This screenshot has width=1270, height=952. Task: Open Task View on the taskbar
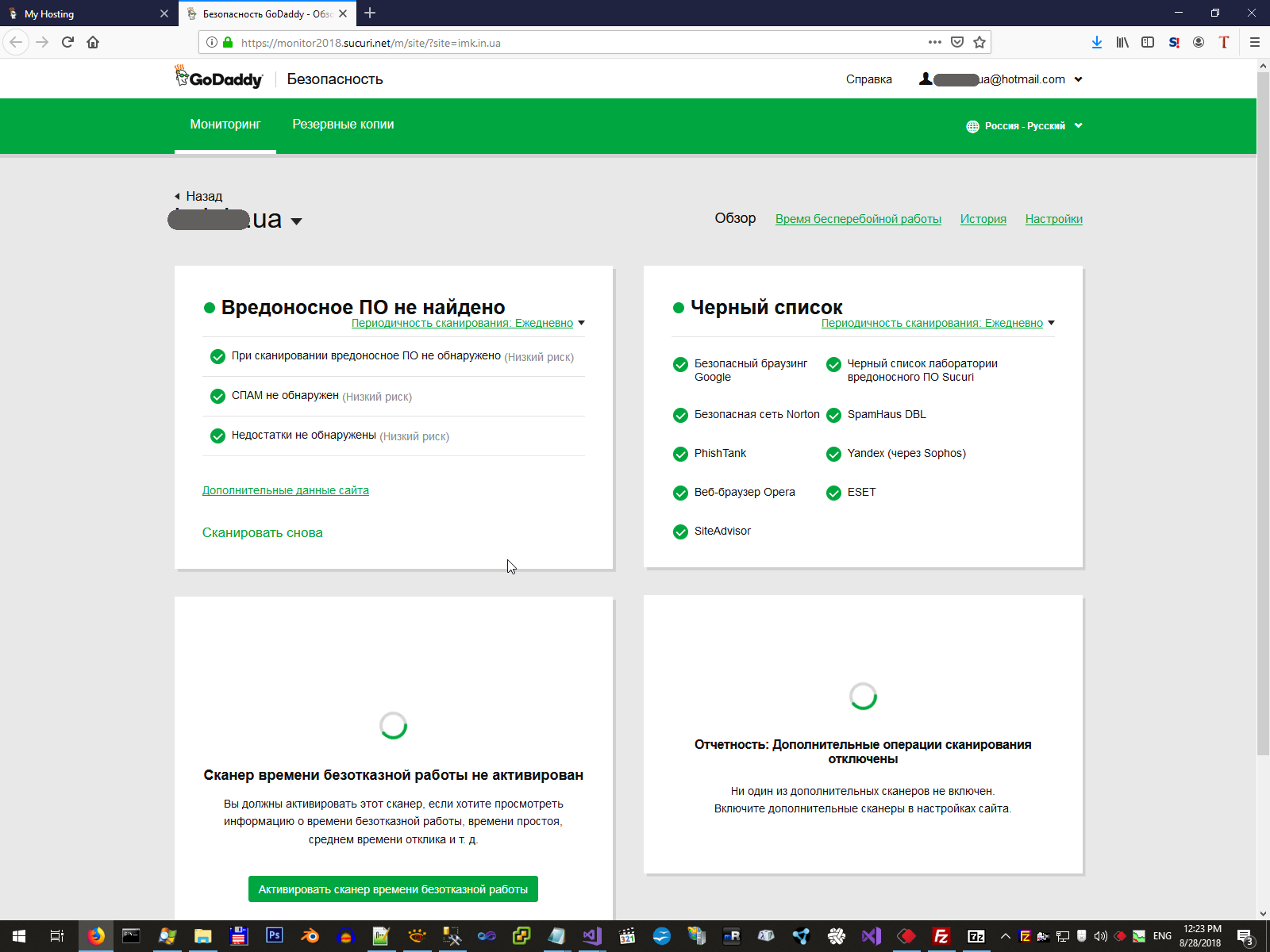click(57, 936)
